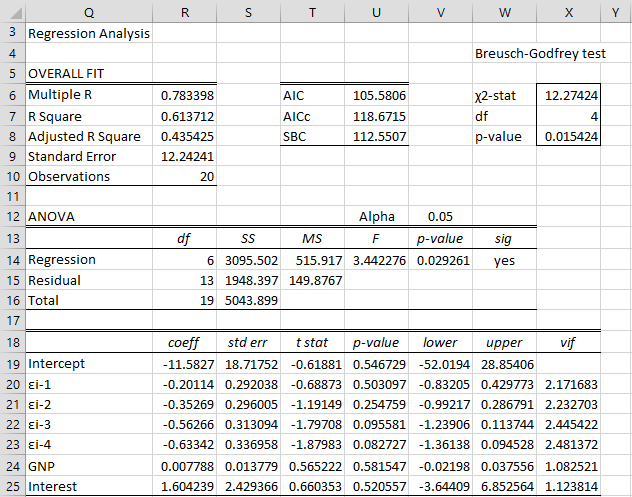Screen dimensions: 632x497
Task: Select Breusch-Godfrey df value 4
Action: pyautogui.click(x=569, y=116)
